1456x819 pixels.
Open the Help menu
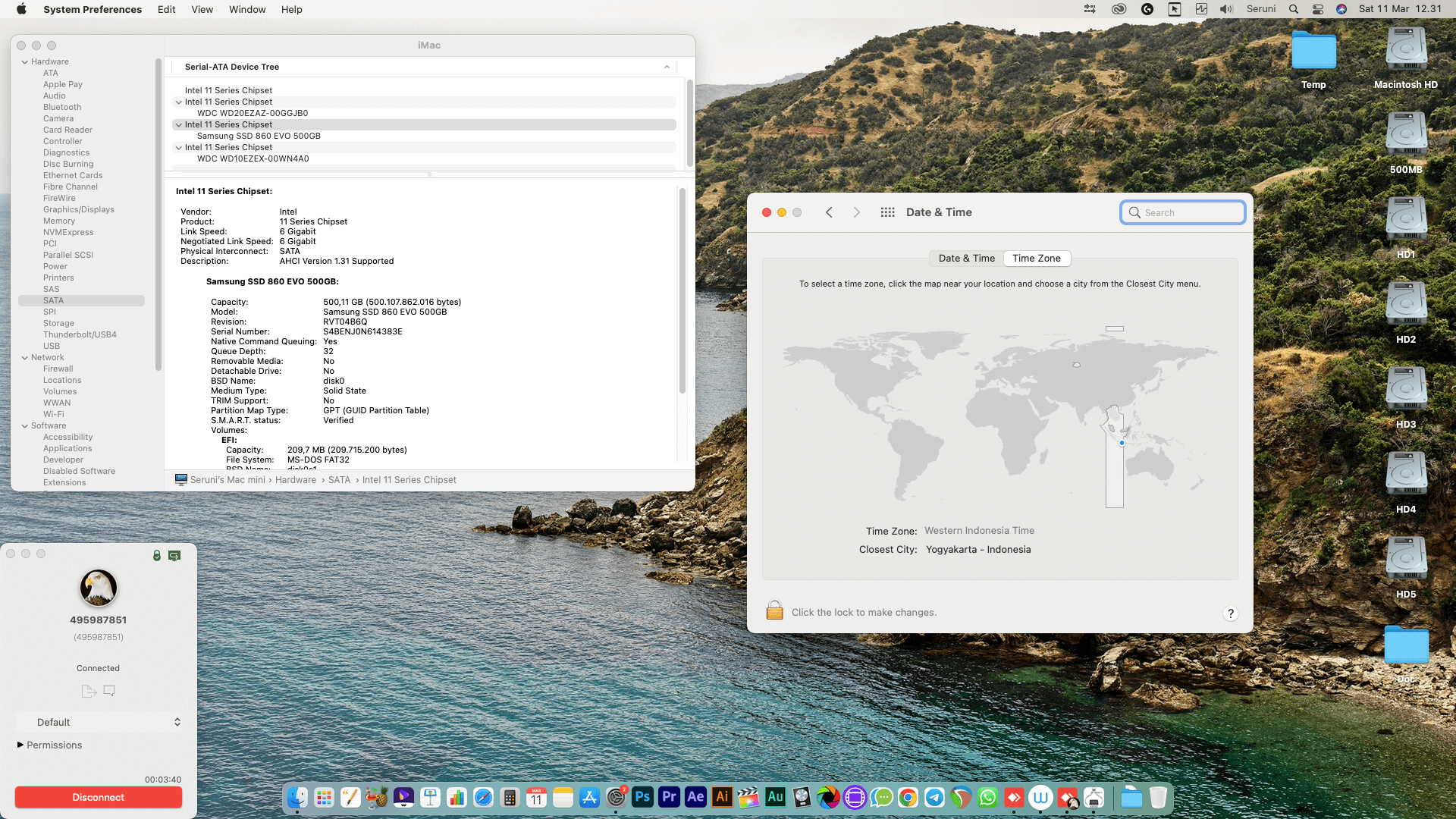pyautogui.click(x=292, y=9)
